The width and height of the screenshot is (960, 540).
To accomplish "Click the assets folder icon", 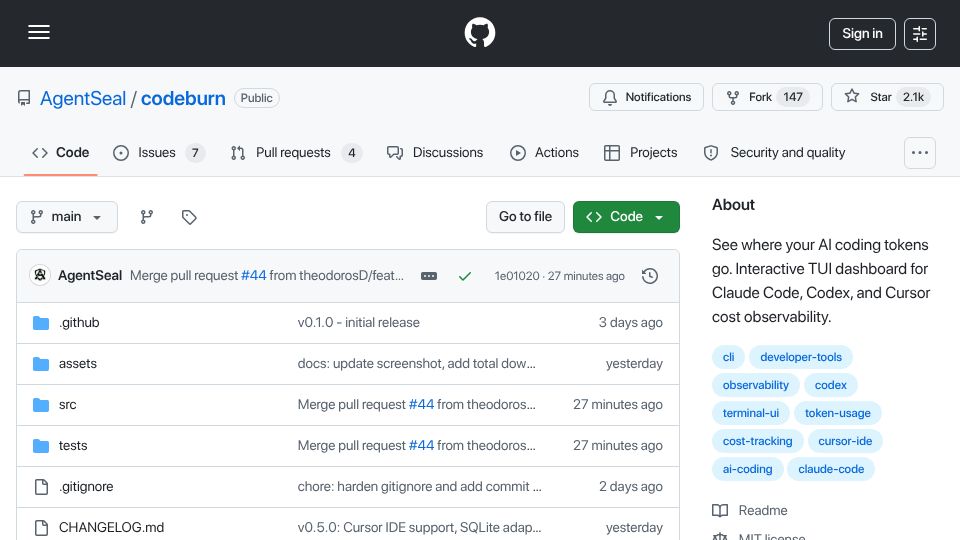I will (41, 364).
